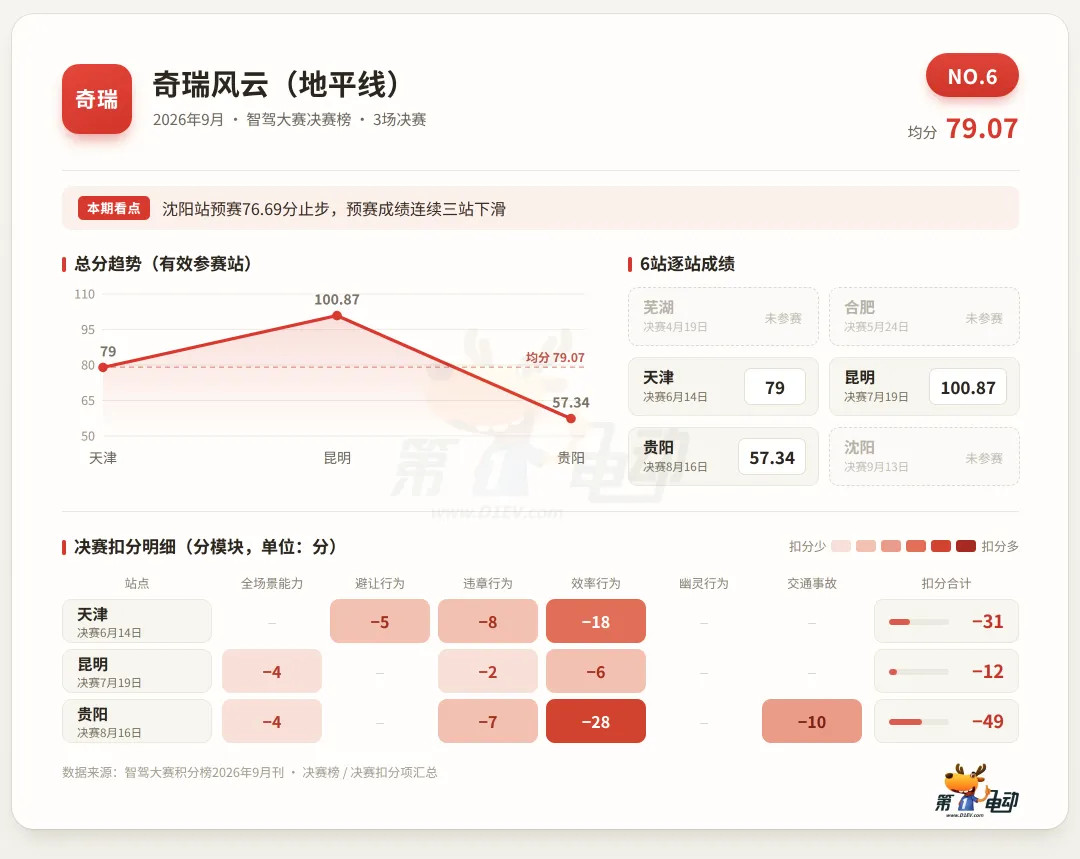Click the 扣分合计 column header

[946, 583]
